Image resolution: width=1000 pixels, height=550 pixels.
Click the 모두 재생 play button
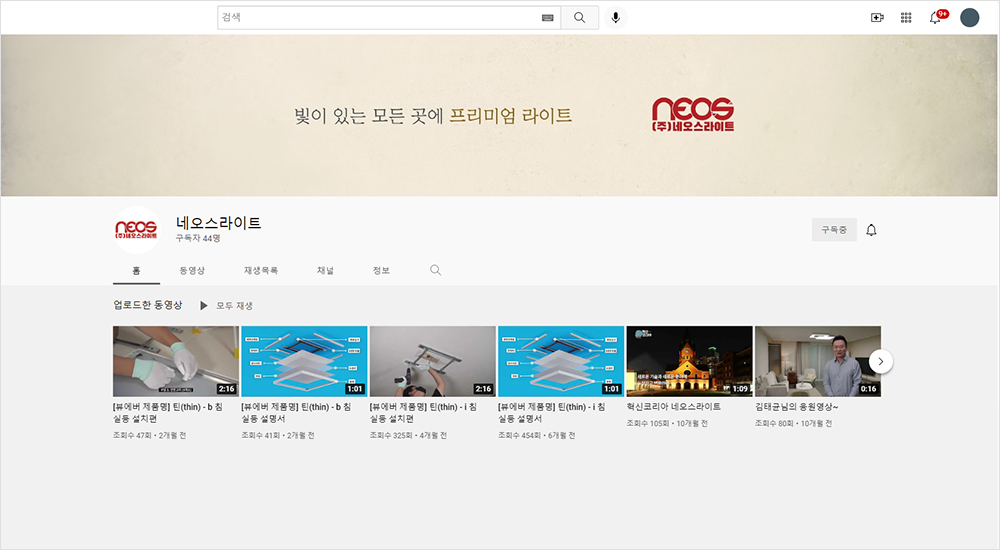[x=226, y=306]
